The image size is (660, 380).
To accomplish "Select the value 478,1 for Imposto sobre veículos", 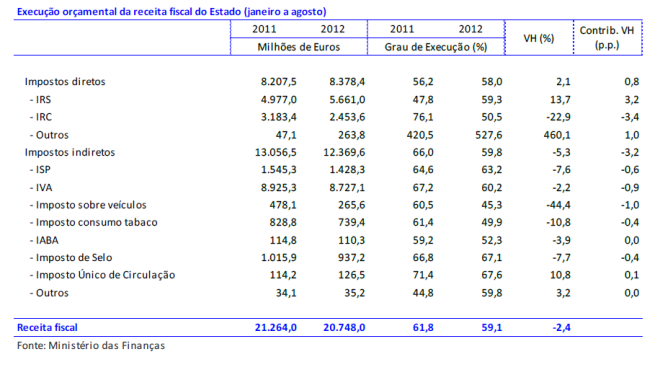I will point(283,205).
